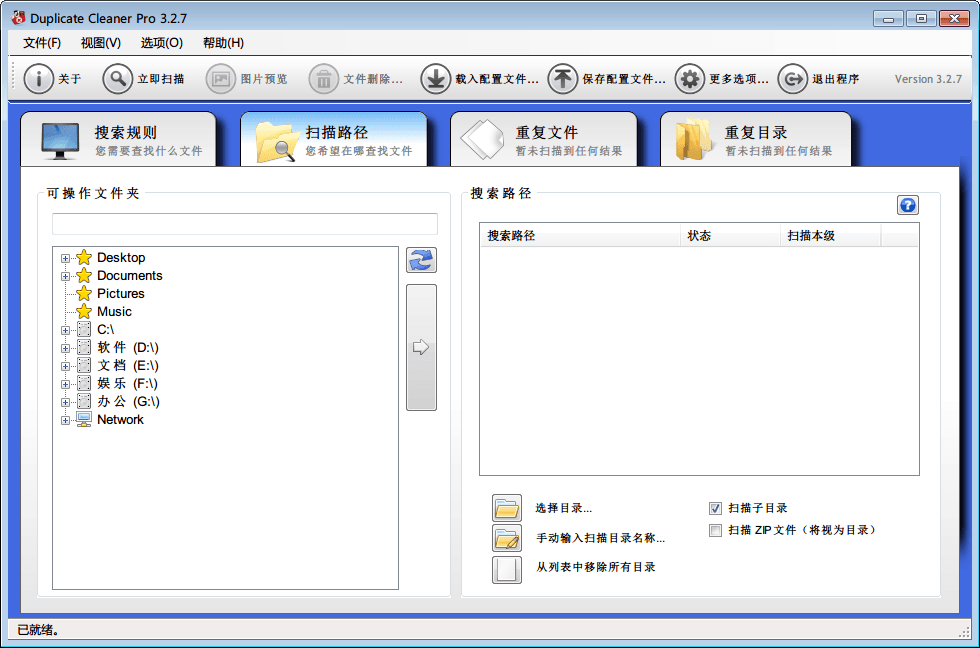Click the 图片预览 image preview icon

coord(221,79)
